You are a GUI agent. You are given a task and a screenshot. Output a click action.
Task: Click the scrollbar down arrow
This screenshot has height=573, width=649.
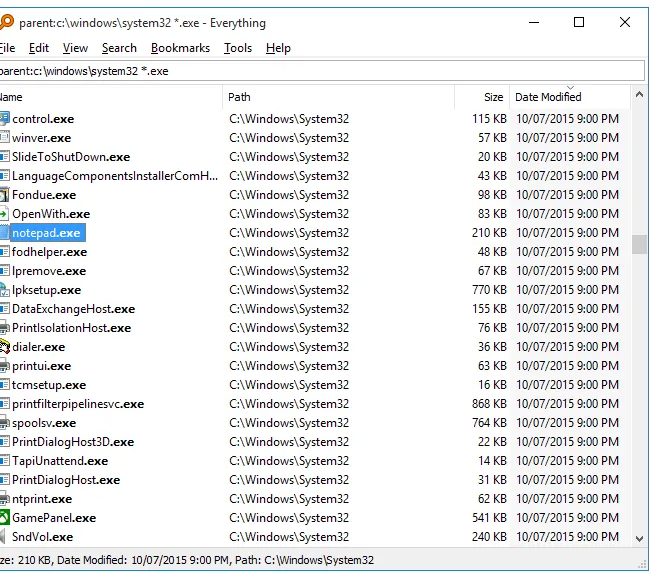[639, 538]
